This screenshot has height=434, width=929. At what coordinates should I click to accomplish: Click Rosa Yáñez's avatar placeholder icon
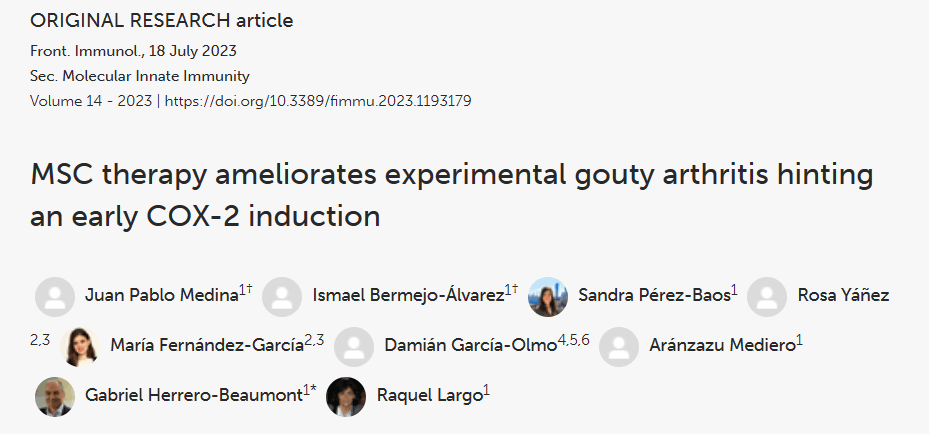click(767, 296)
